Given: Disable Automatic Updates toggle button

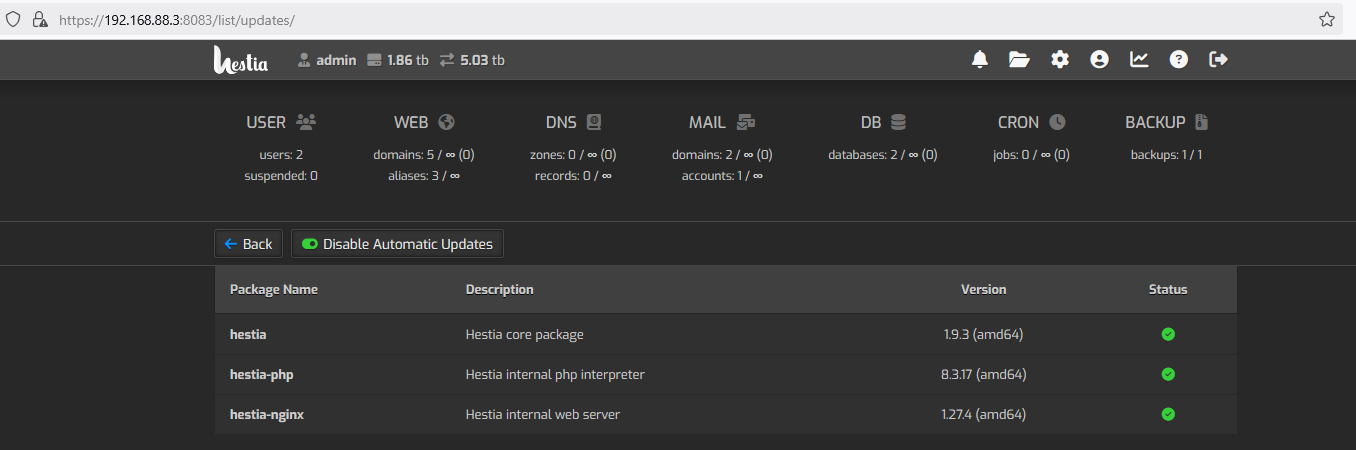Looking at the screenshot, I should 398,244.
